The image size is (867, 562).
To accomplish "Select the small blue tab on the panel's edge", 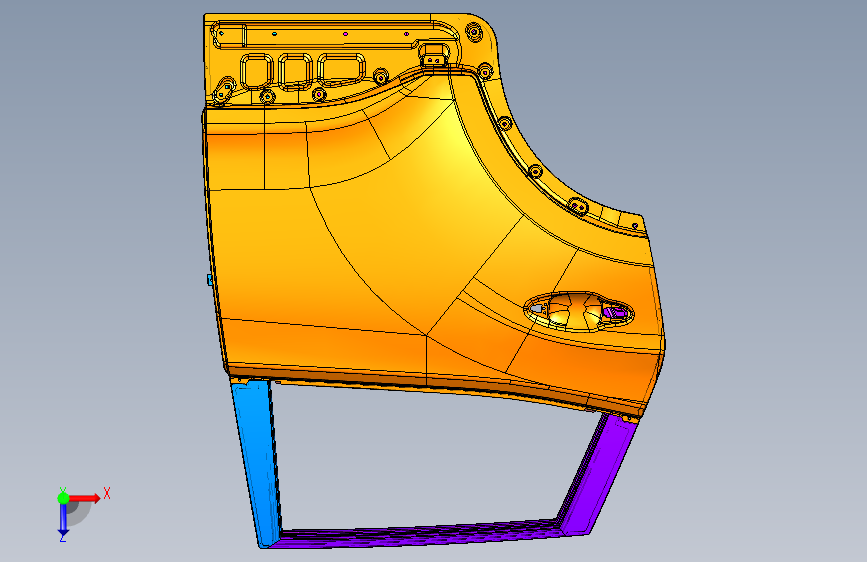I will tap(210, 280).
